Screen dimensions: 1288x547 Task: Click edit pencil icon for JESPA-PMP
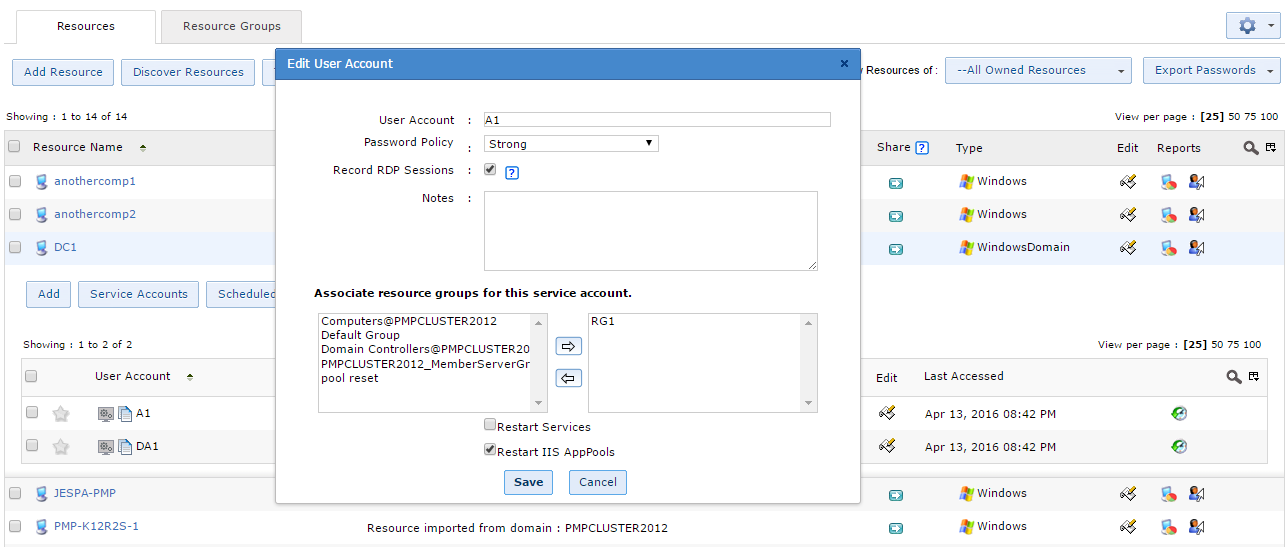coord(1128,494)
